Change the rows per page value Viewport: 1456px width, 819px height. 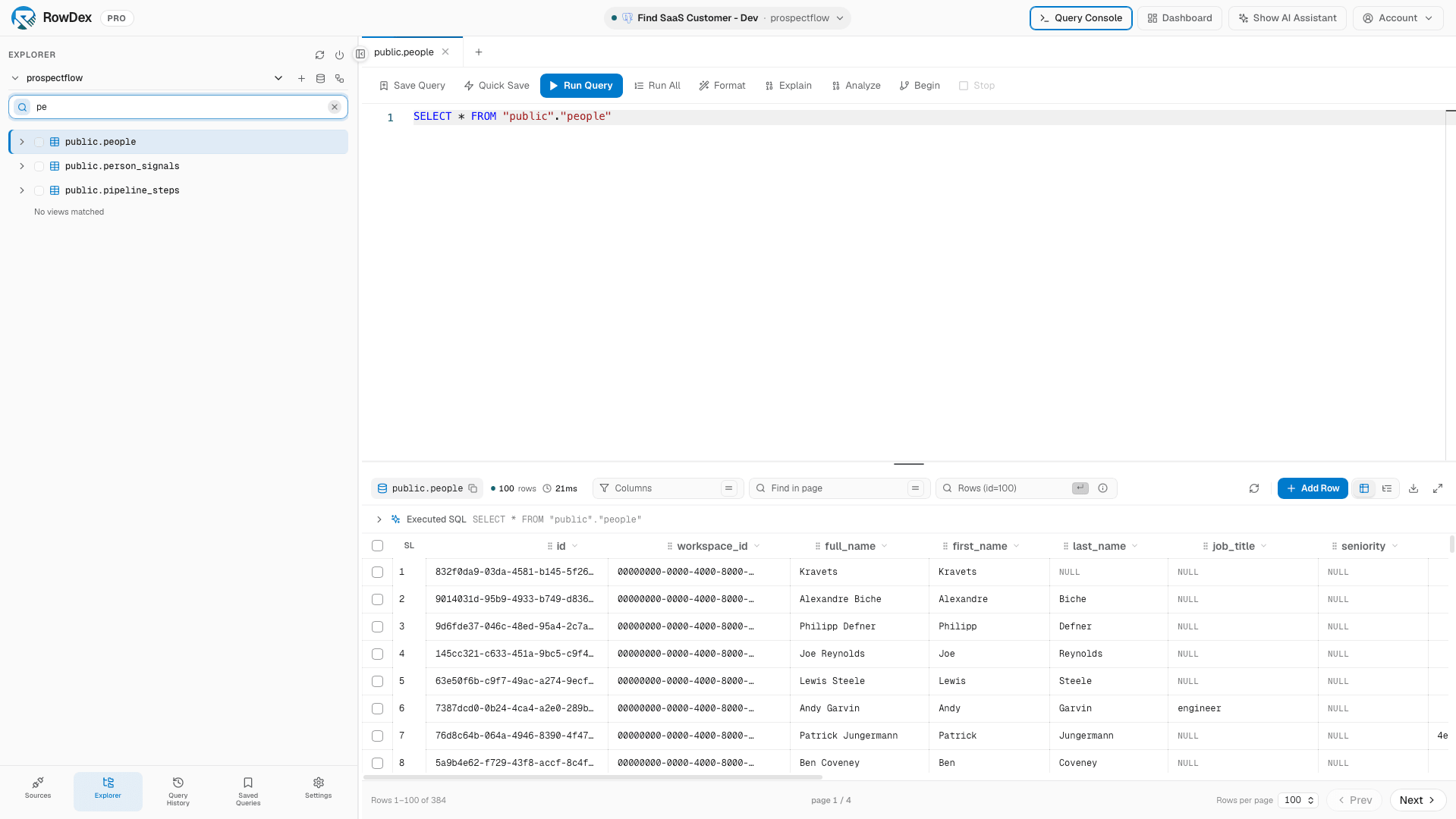point(1298,800)
